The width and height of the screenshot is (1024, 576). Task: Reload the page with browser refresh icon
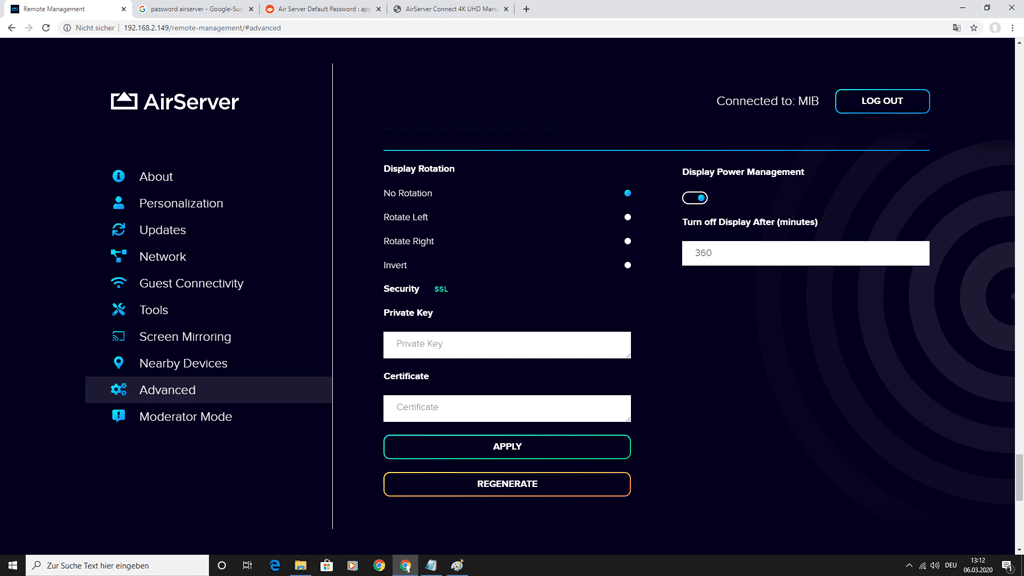point(46,27)
